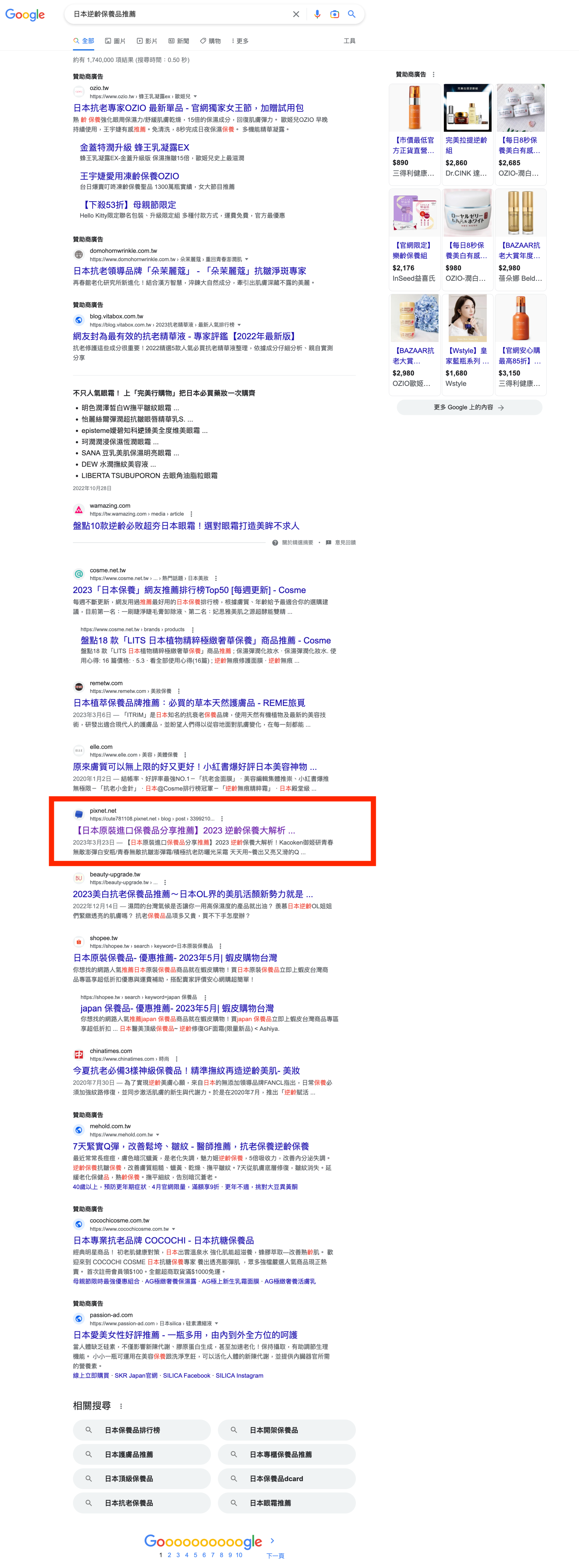
Task: Clear the search box with X icon
Action: pyautogui.click(x=296, y=14)
